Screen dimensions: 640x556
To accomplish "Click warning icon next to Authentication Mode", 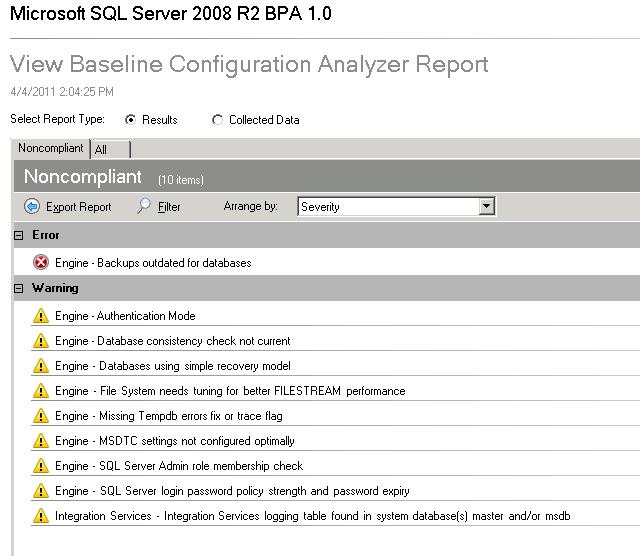I will [41, 316].
